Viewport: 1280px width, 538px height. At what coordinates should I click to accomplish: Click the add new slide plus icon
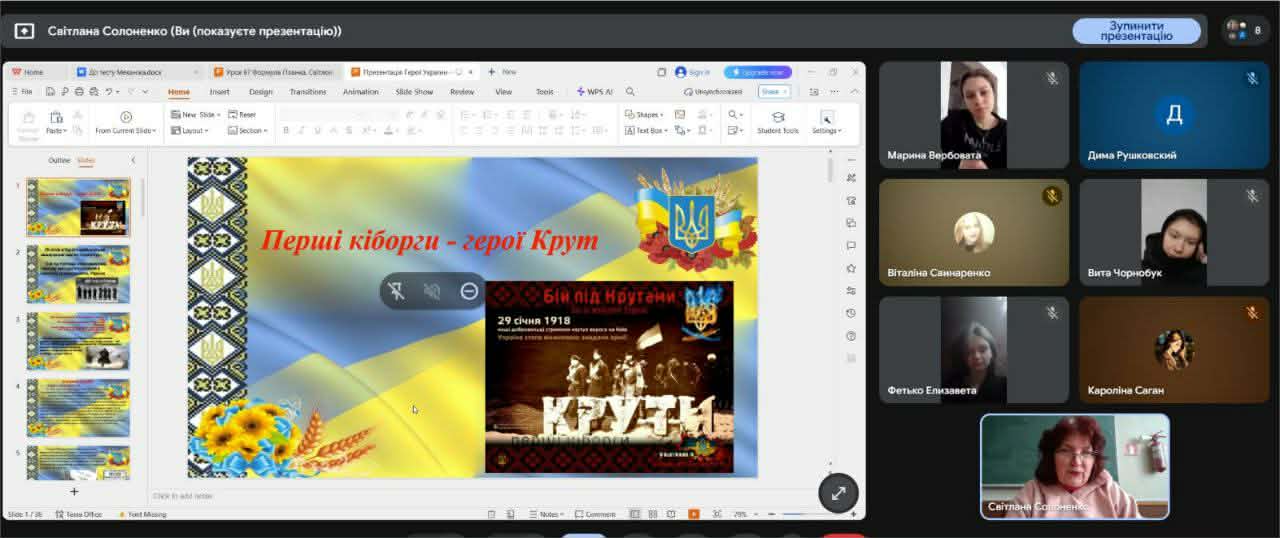point(74,491)
